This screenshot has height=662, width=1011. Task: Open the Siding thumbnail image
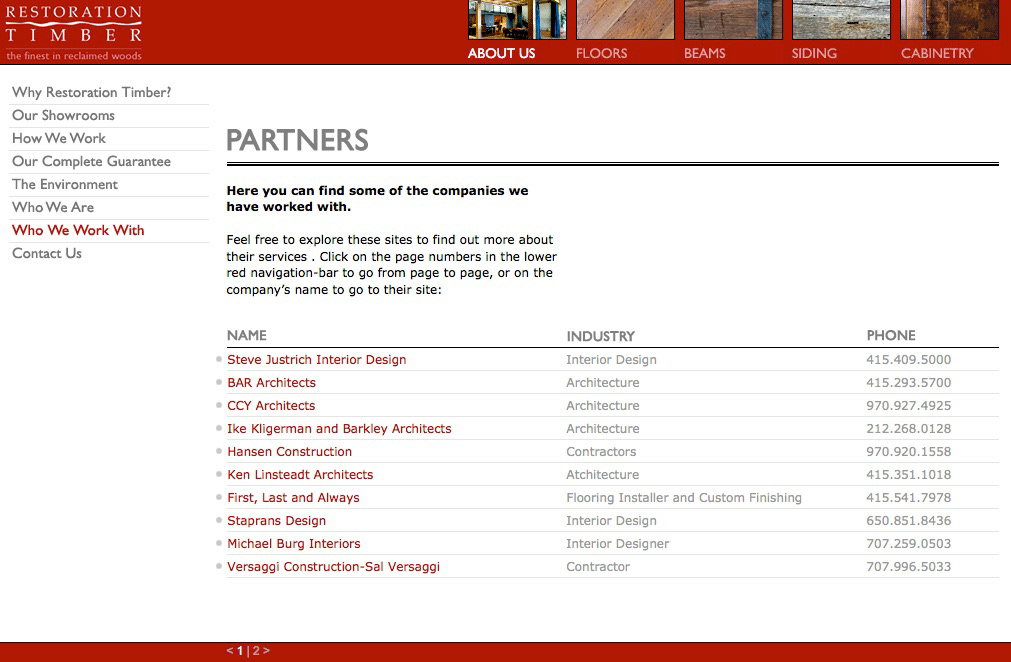coord(841,20)
